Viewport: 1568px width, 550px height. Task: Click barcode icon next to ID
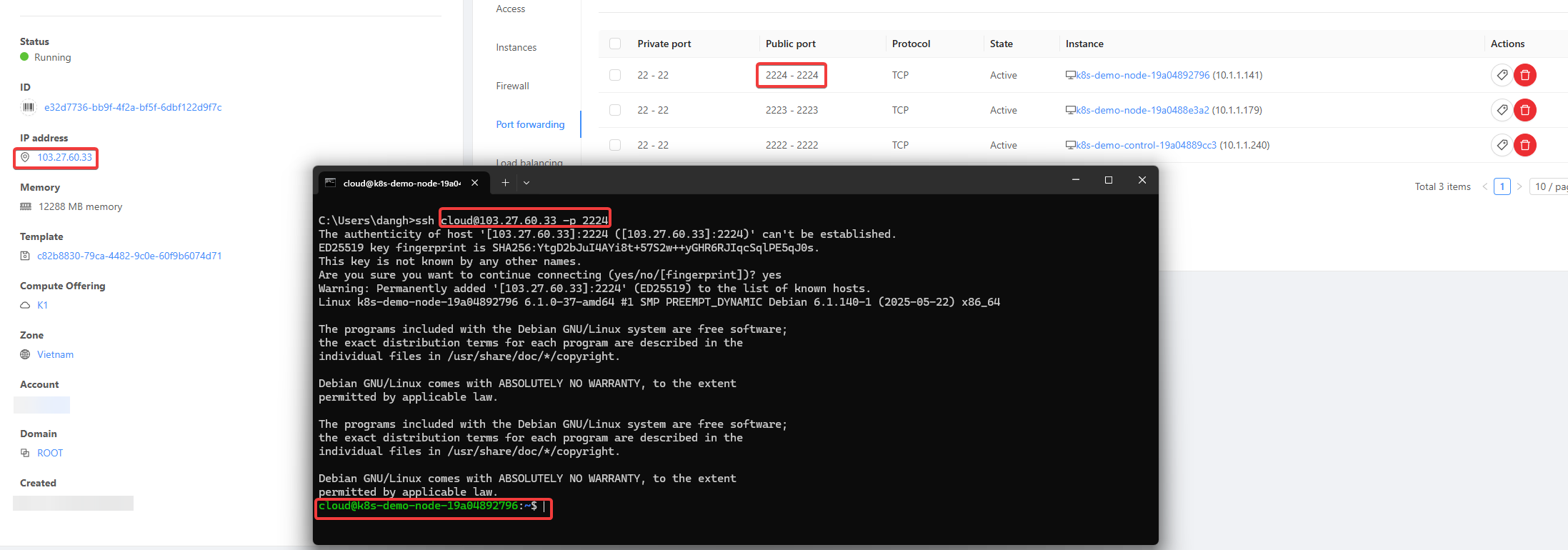click(29, 107)
